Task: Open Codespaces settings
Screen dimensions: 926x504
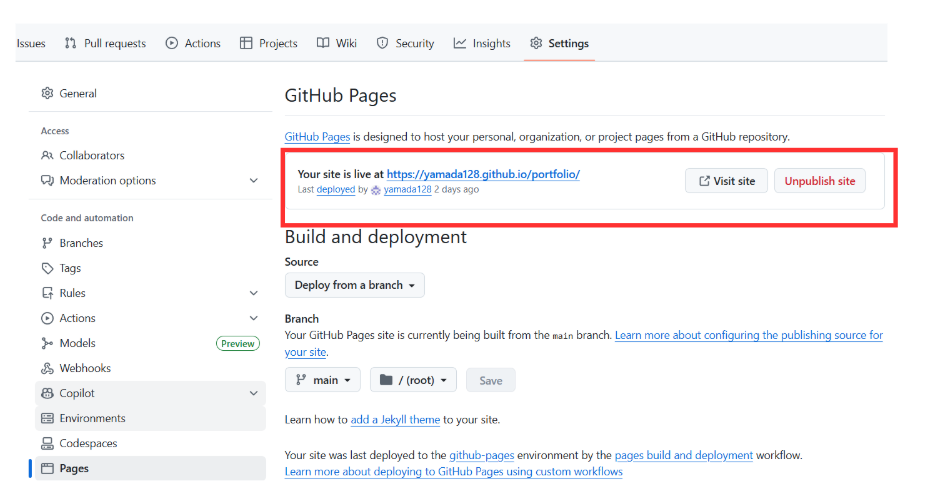Action: click(150, 443)
